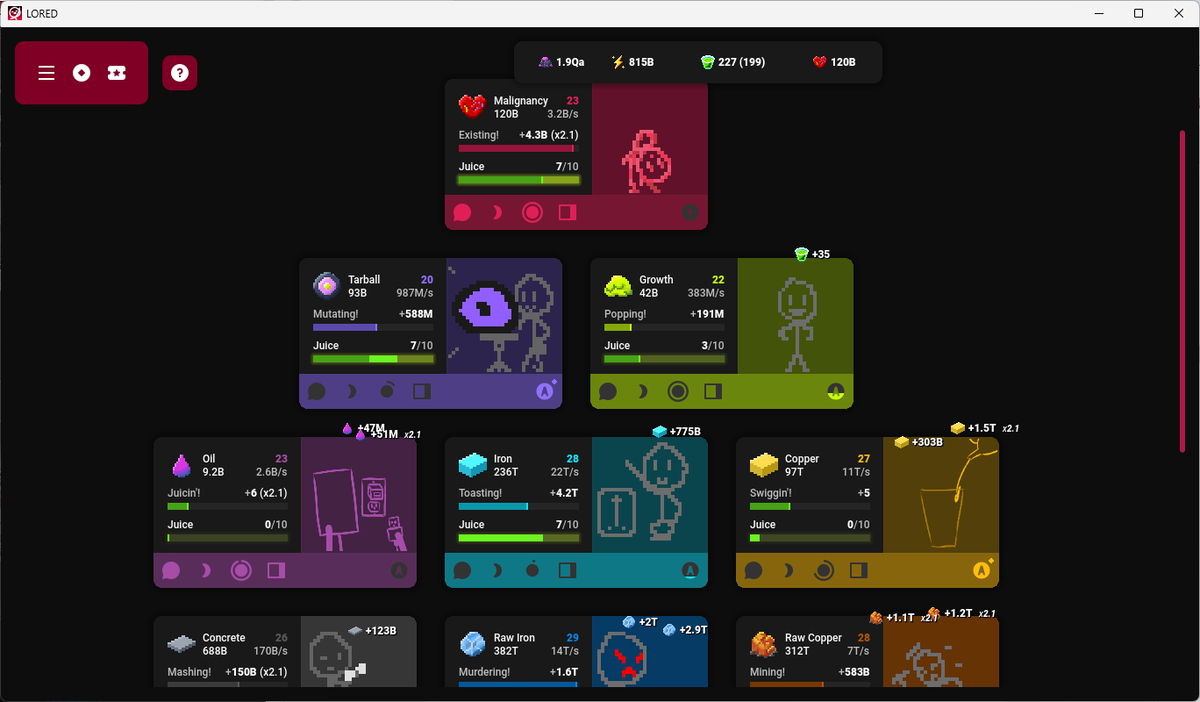The width and height of the screenshot is (1200, 702).
Task: Toggle the Tarball moon sleep icon
Action: coord(351,391)
